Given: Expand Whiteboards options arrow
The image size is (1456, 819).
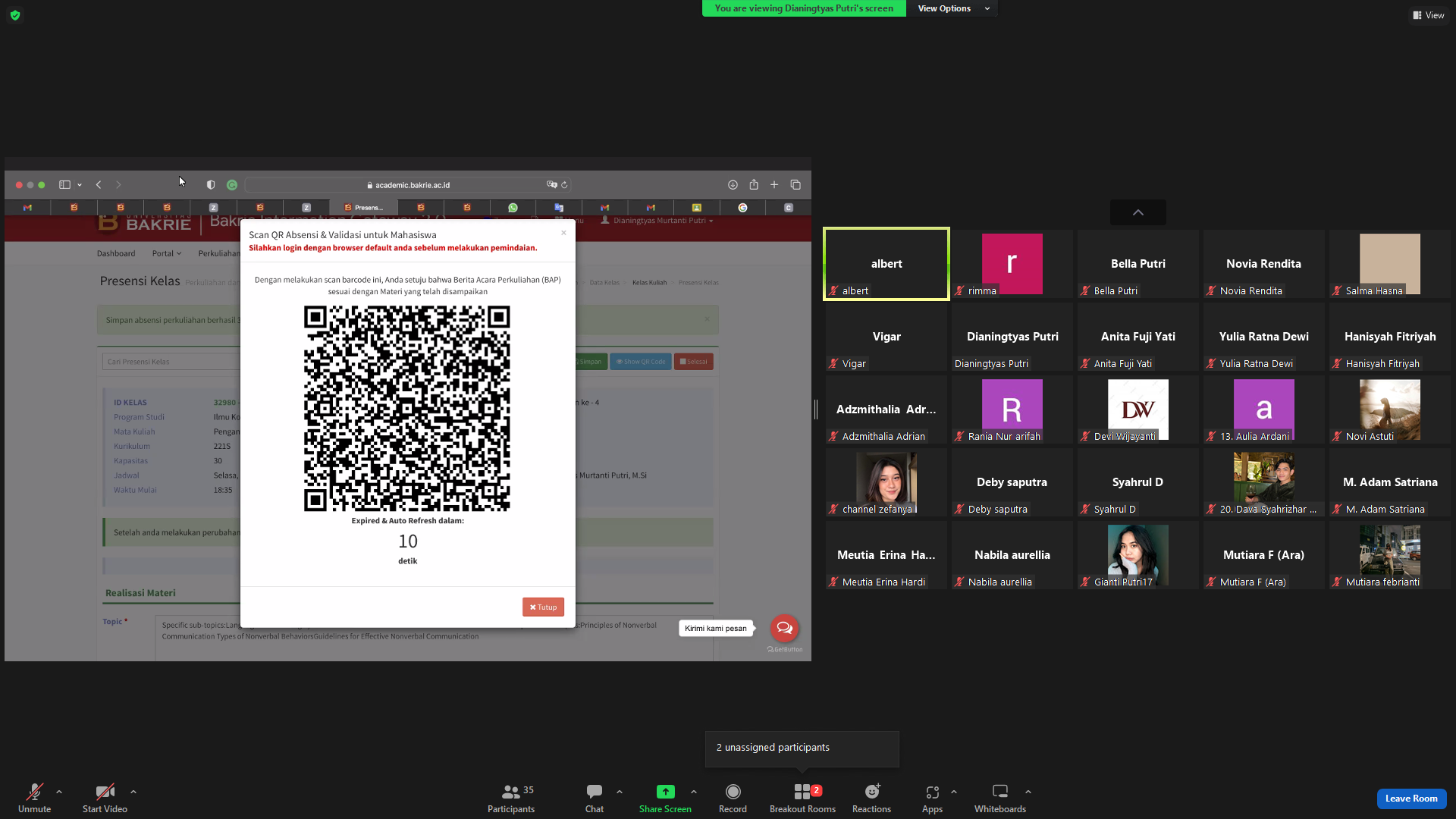Looking at the screenshot, I should click(x=1028, y=792).
